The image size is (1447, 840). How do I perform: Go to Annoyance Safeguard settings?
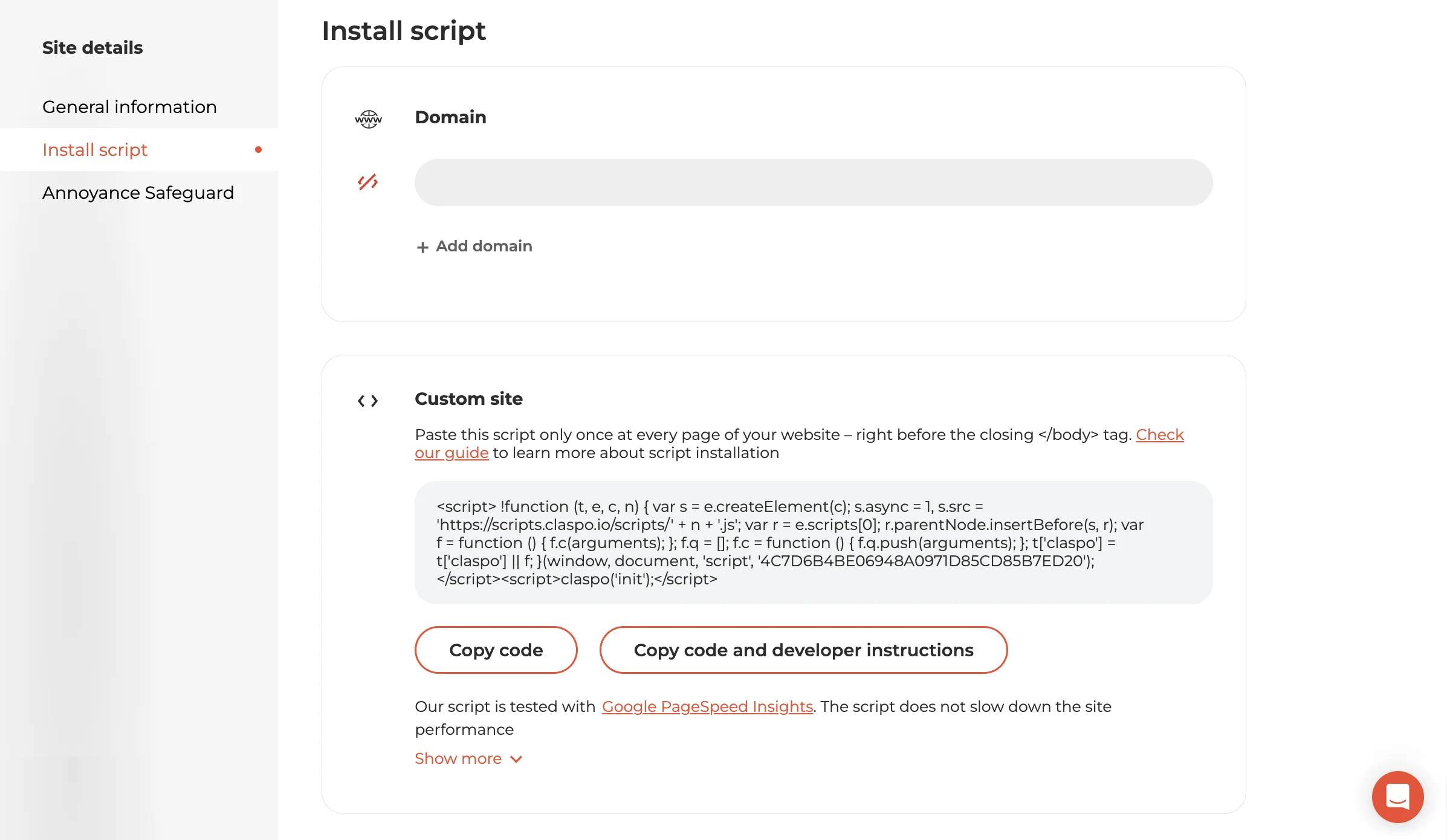[138, 193]
